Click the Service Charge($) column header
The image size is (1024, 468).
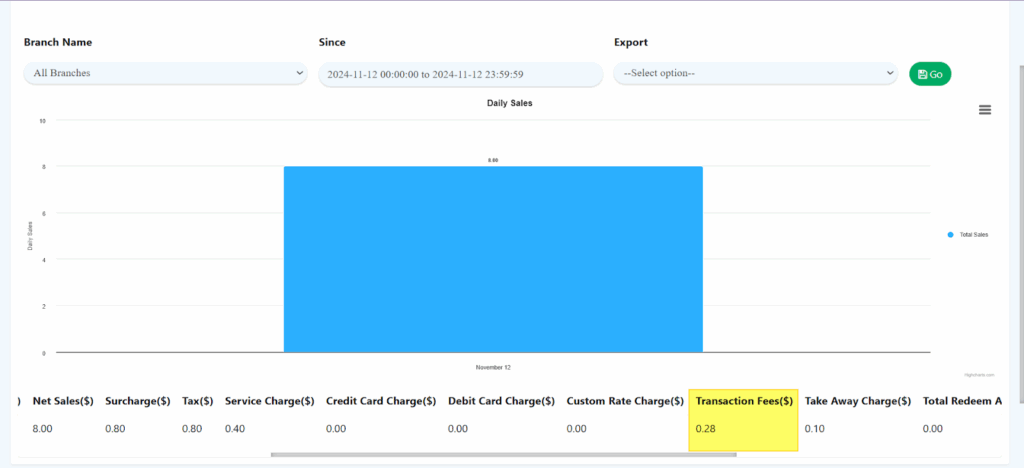tap(269, 401)
